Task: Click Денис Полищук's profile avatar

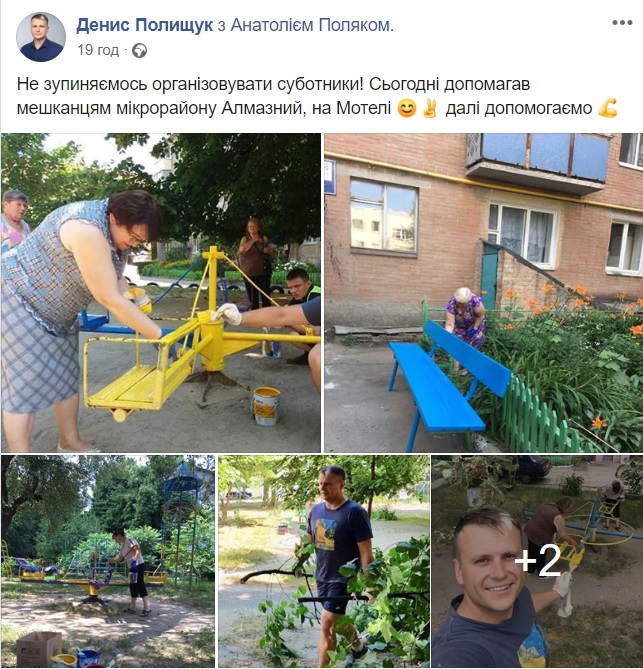Action: pyautogui.click(x=41, y=37)
